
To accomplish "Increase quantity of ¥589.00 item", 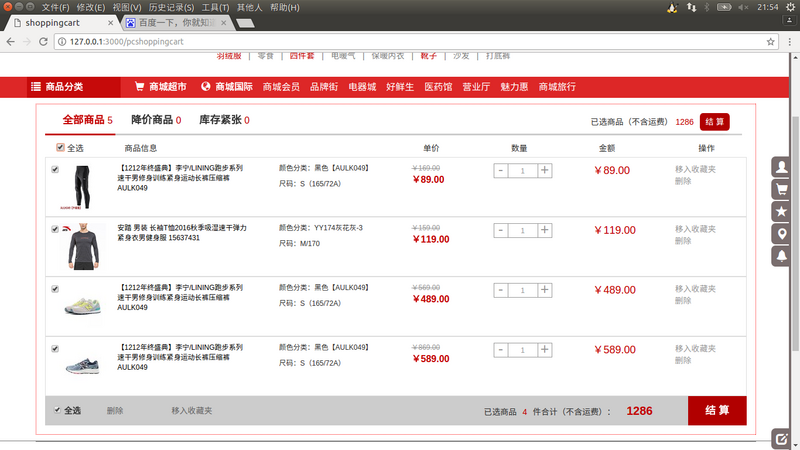I will click(x=545, y=349).
